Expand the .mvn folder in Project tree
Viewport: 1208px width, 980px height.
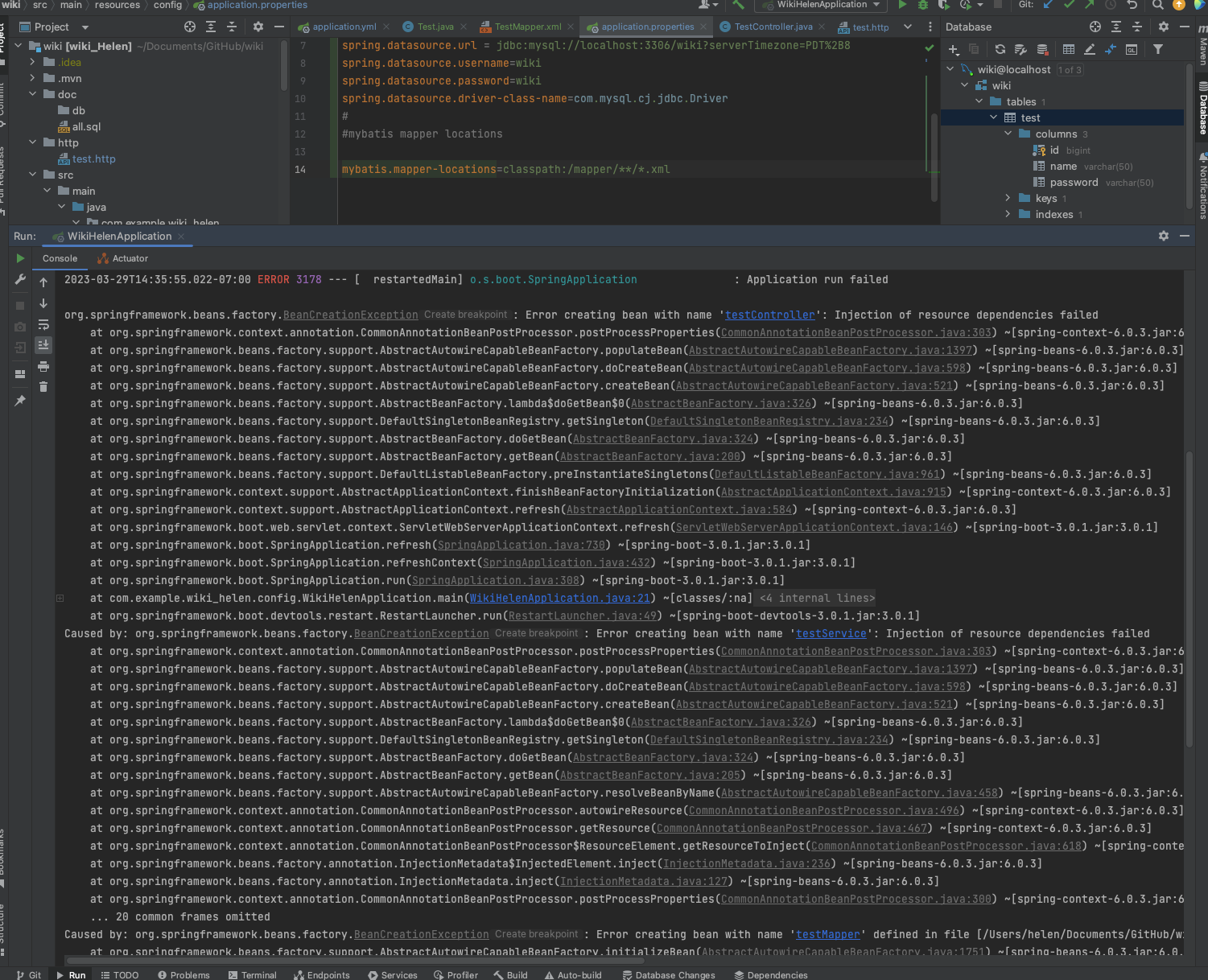(x=32, y=78)
